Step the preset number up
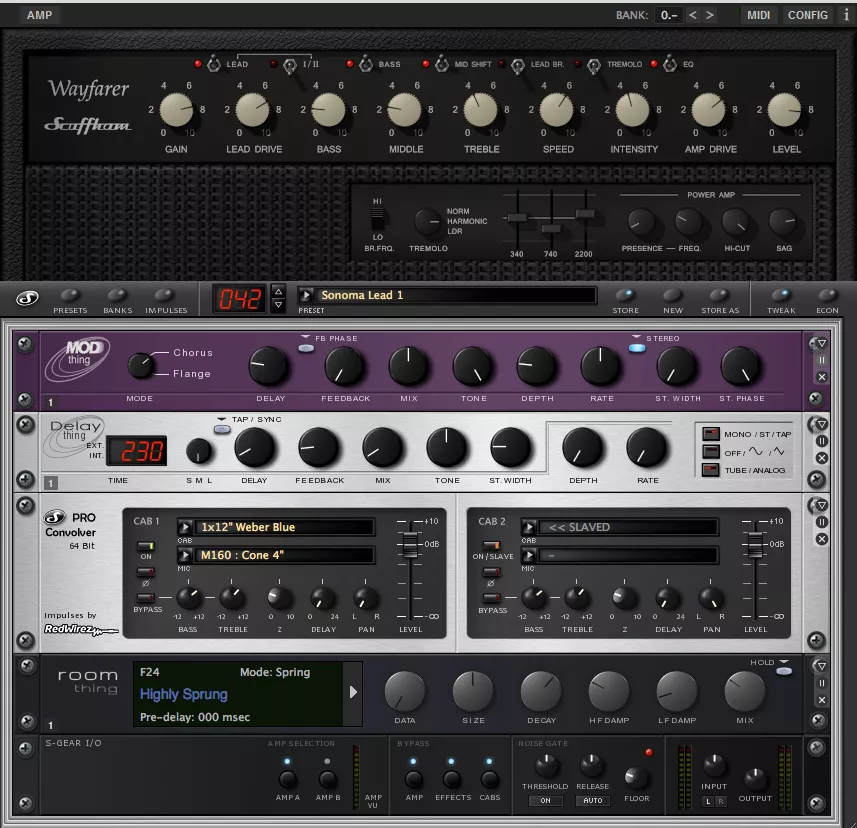The image size is (857, 828). pos(278,291)
